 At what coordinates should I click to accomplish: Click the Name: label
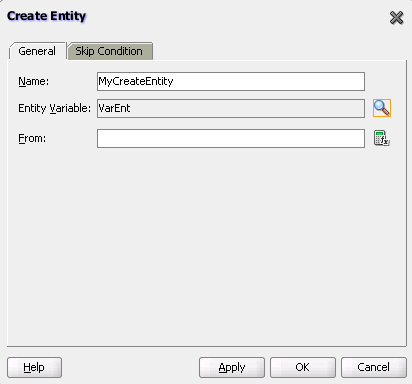[33, 81]
